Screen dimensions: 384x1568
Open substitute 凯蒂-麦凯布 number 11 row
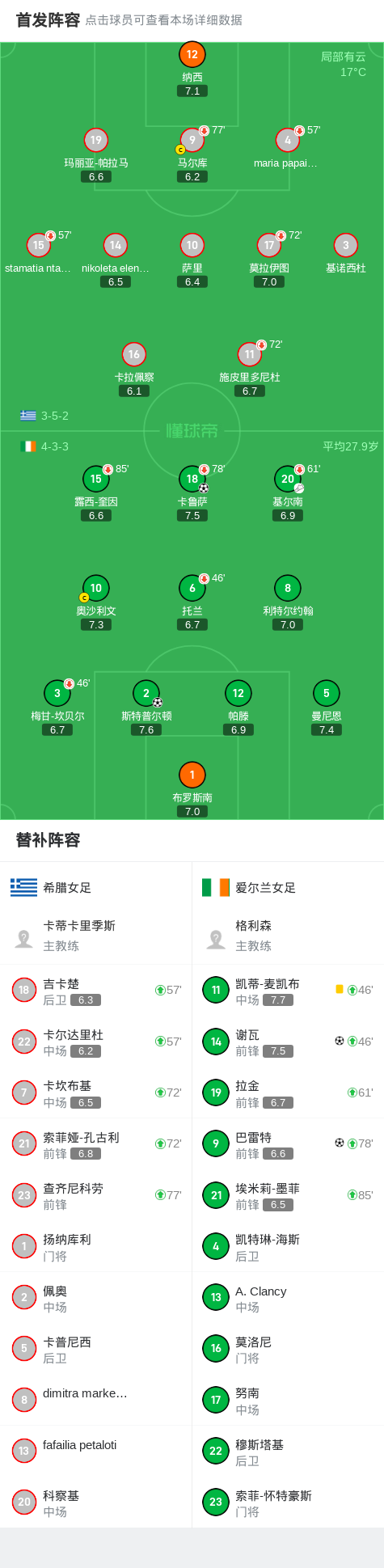[x=288, y=991]
